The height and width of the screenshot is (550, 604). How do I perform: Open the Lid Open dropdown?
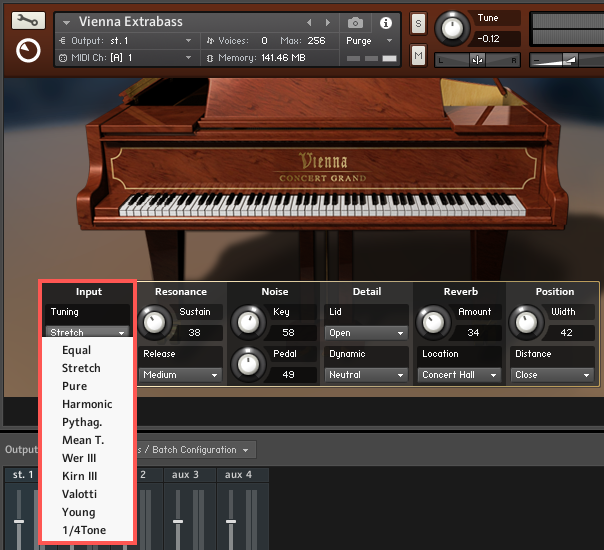point(366,332)
